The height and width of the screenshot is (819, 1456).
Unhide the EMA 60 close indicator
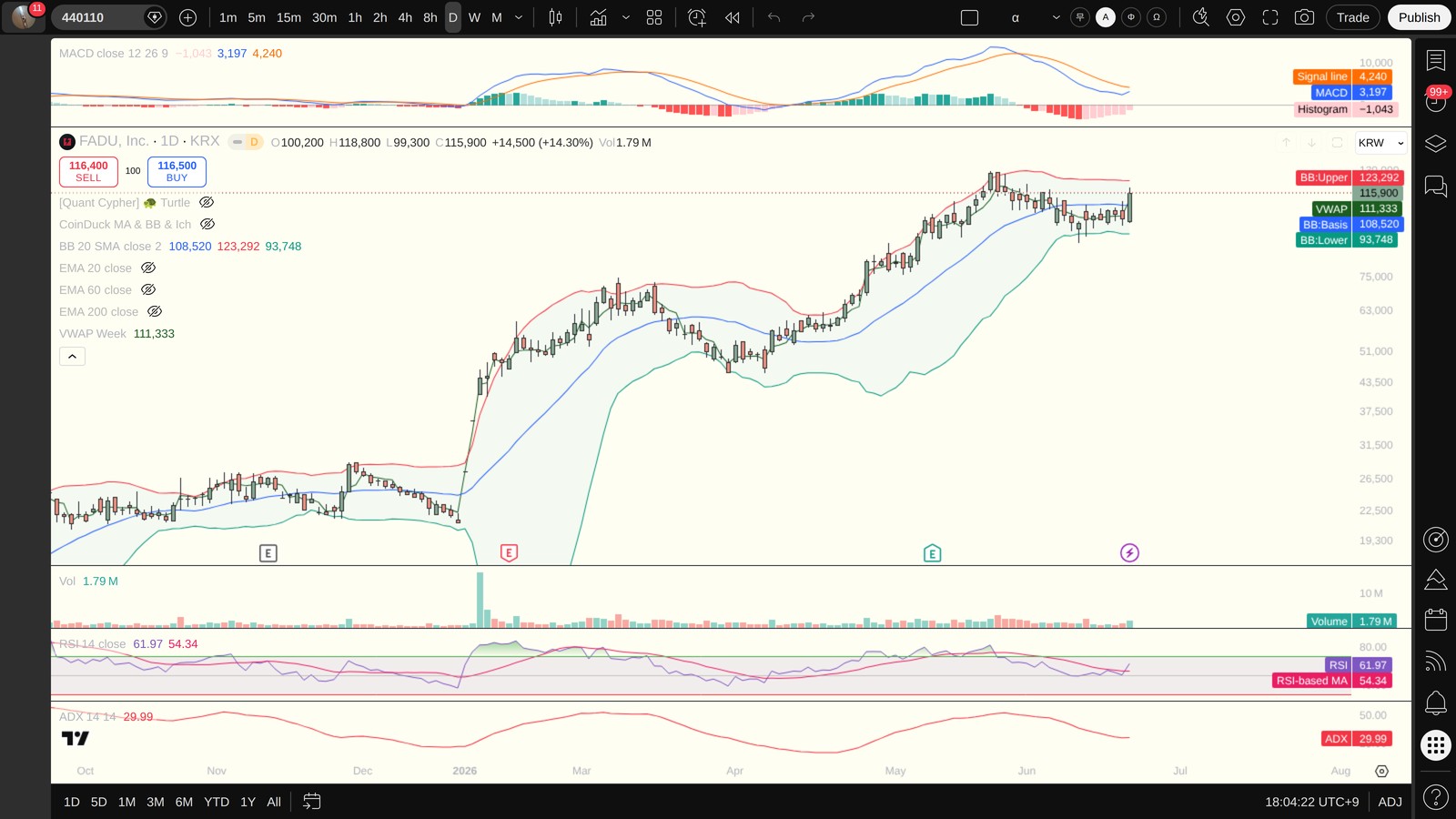click(148, 290)
